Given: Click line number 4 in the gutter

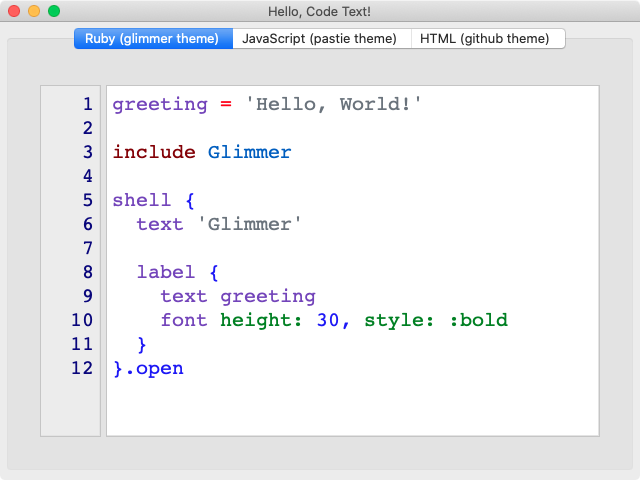Looking at the screenshot, I should (88, 176).
